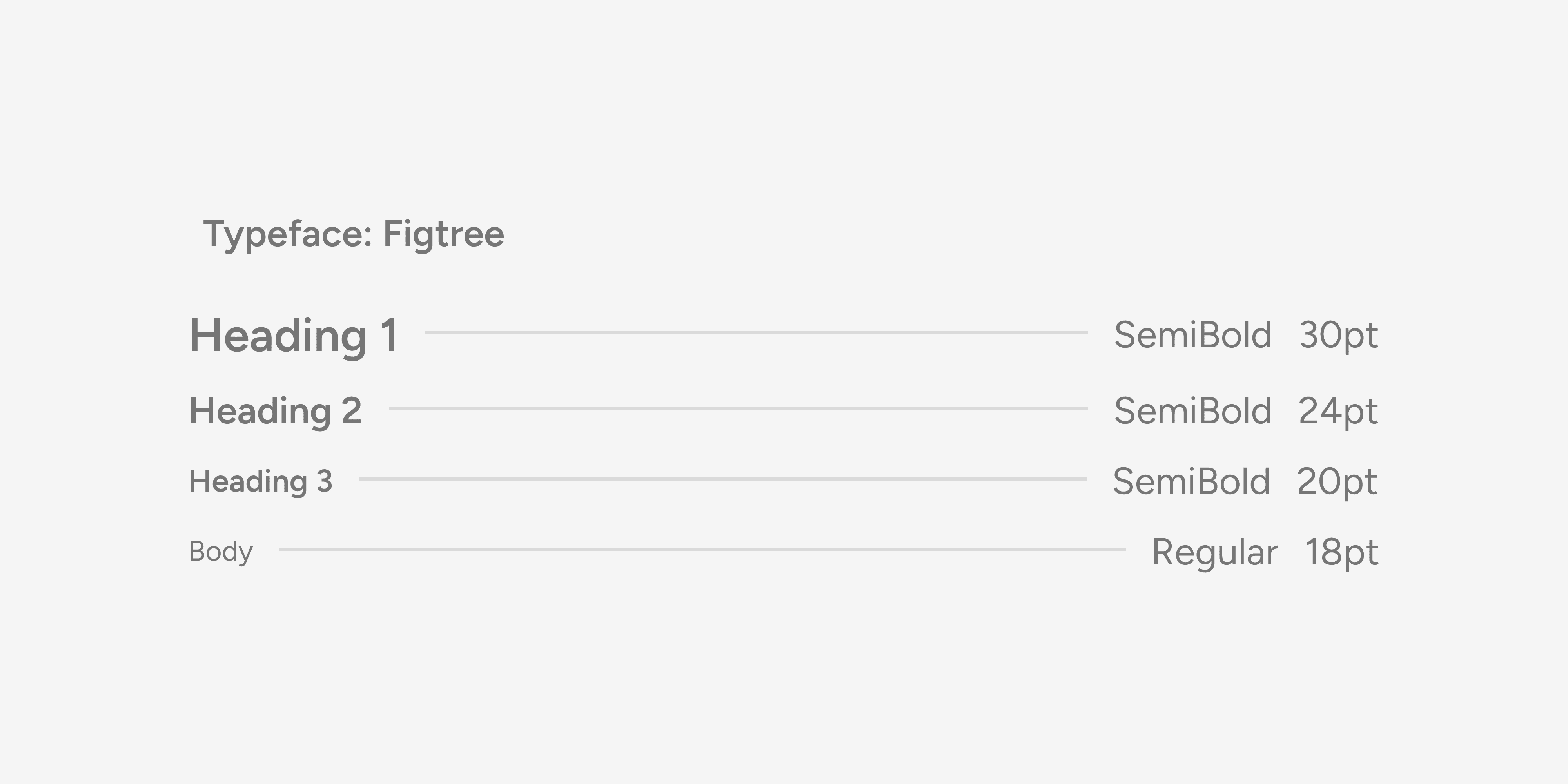Click the numeral 1 in Heading 1

point(390,336)
